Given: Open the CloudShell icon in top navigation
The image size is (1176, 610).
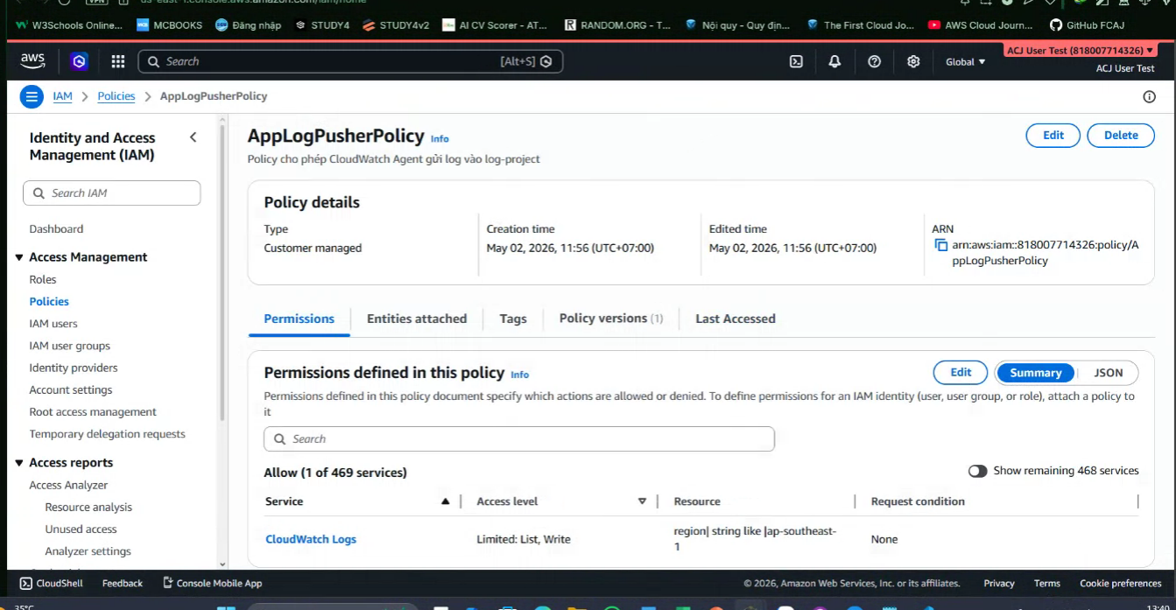Looking at the screenshot, I should coord(796,62).
